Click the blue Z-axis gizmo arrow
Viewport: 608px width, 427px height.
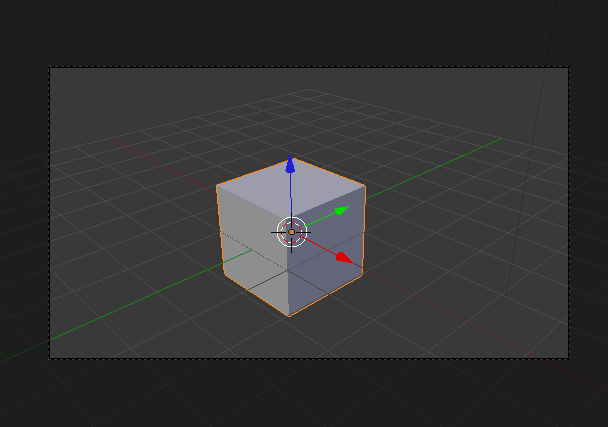pyautogui.click(x=290, y=164)
